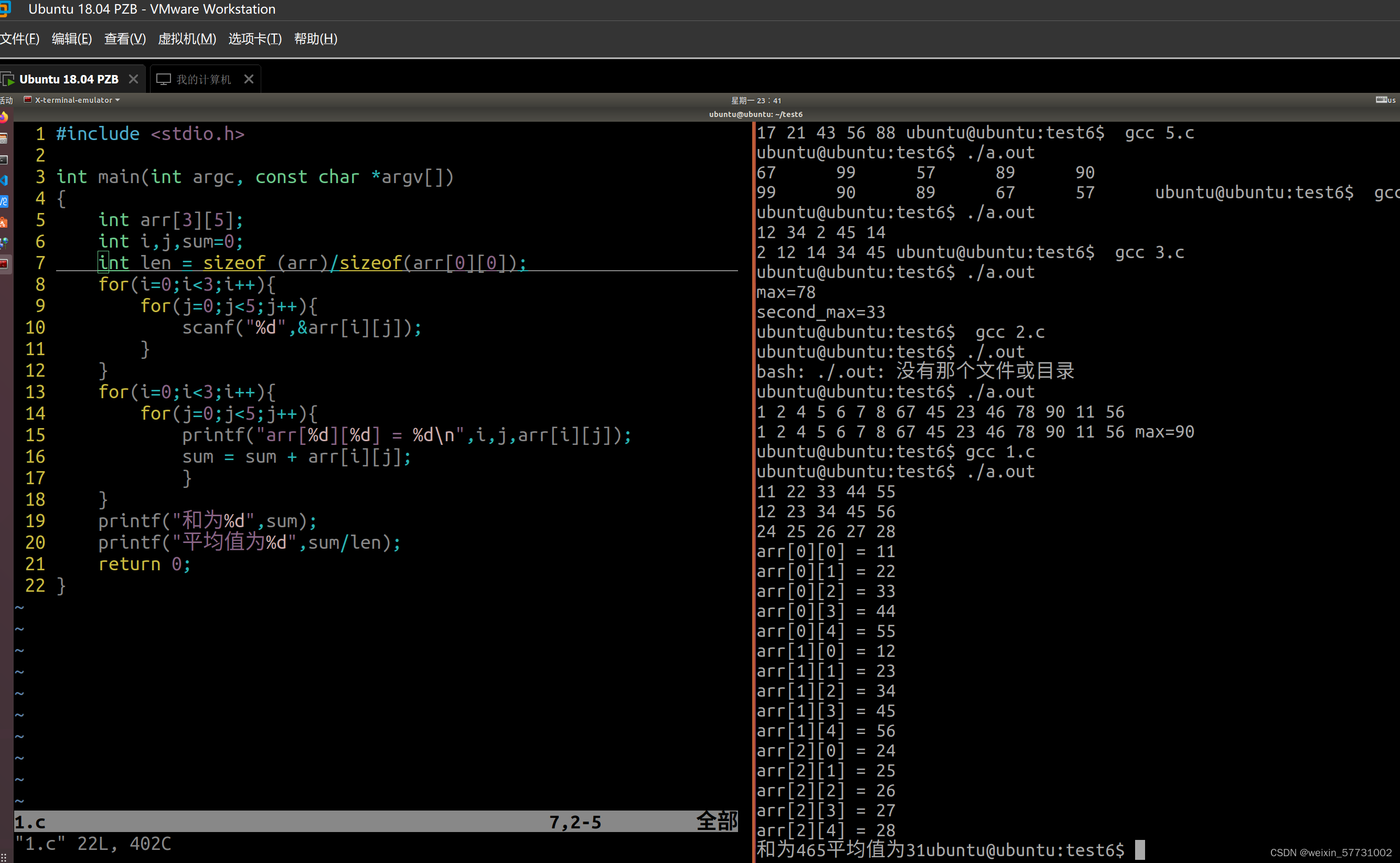Launch Firefox from the Ubuntu dock
This screenshot has width=1400, height=863.
pyautogui.click(x=4, y=118)
